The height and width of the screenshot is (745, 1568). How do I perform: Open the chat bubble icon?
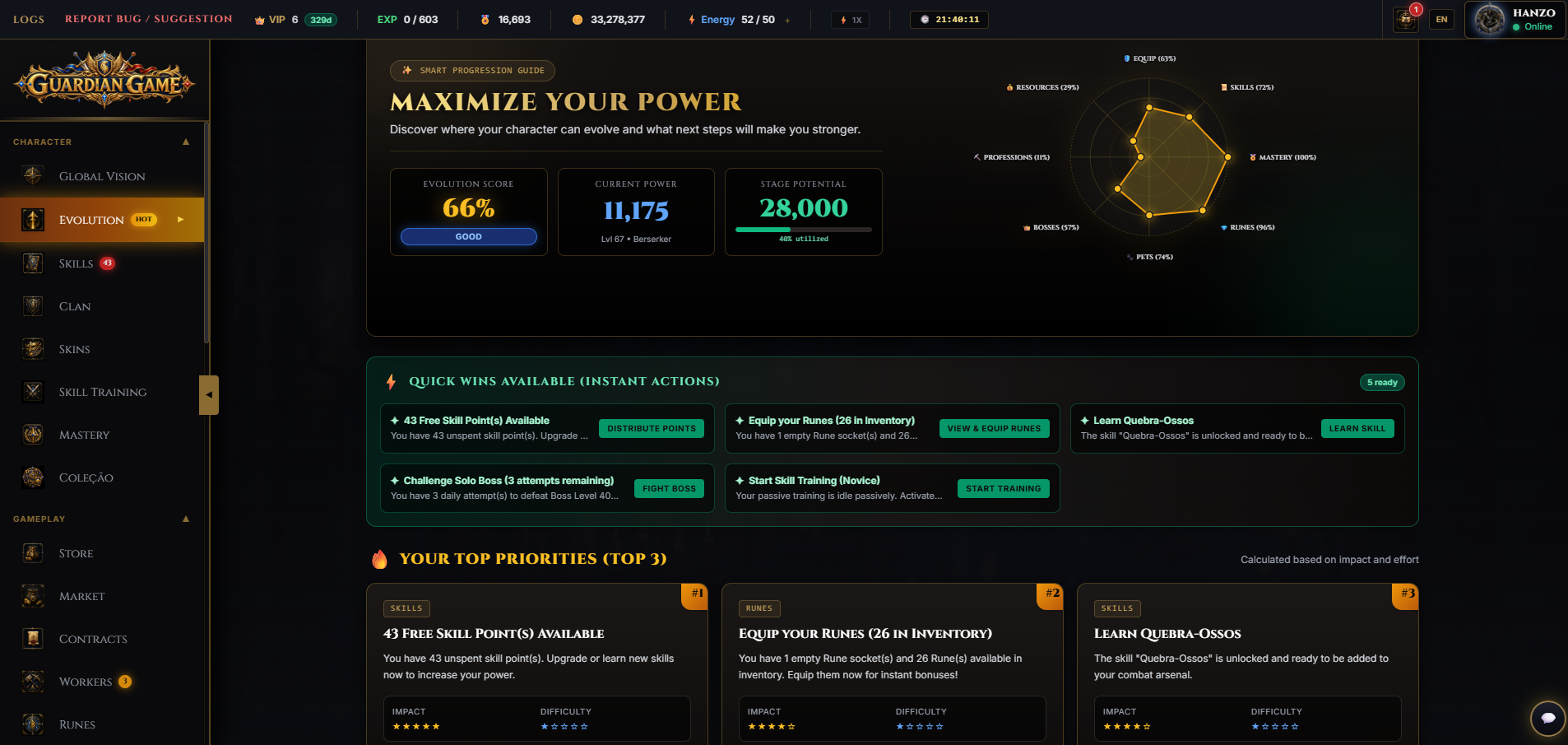click(1547, 719)
